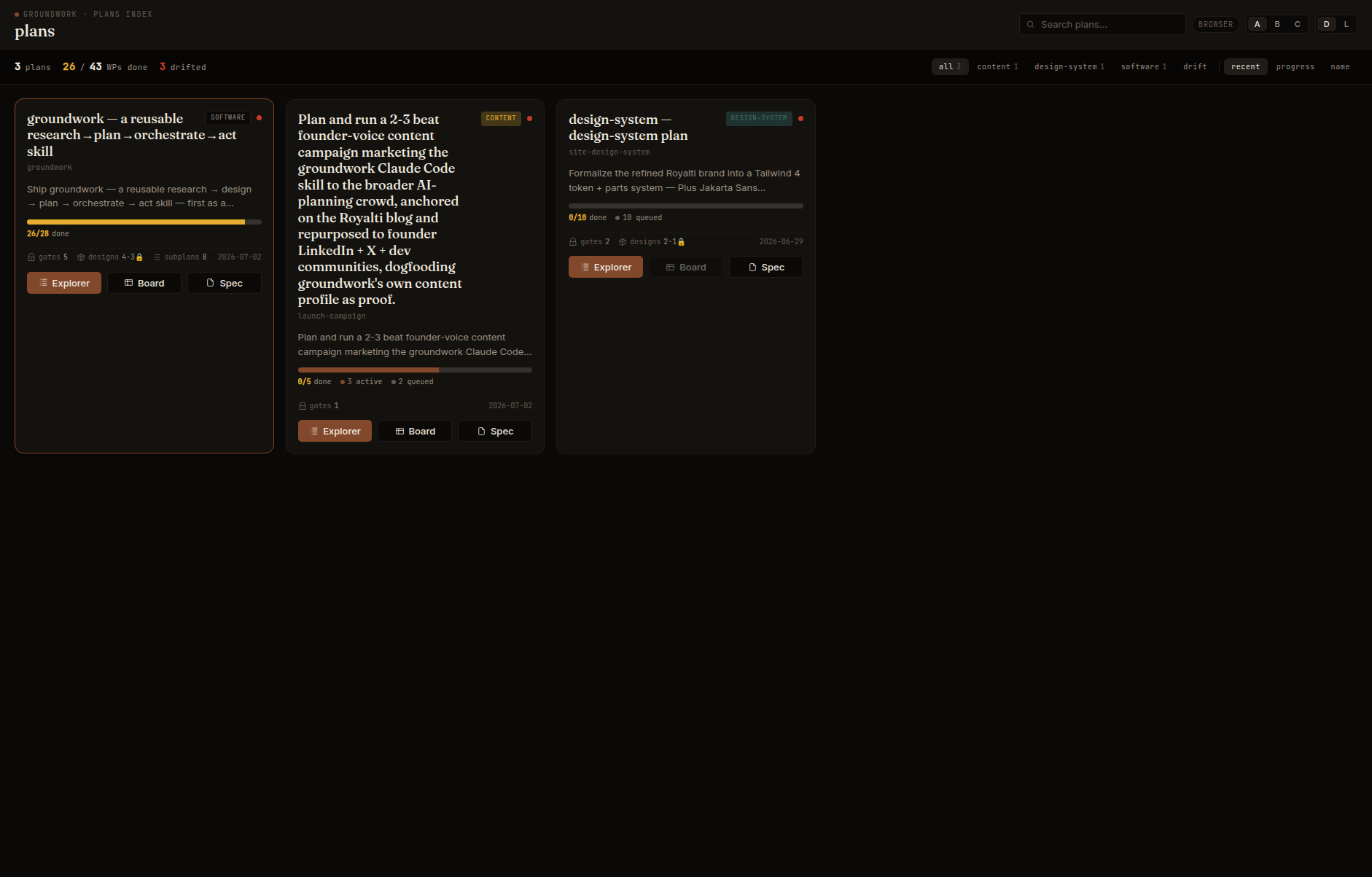Click the gates lock icon on launch-campaign card
This screenshot has height=877, width=1372.
coord(303,406)
